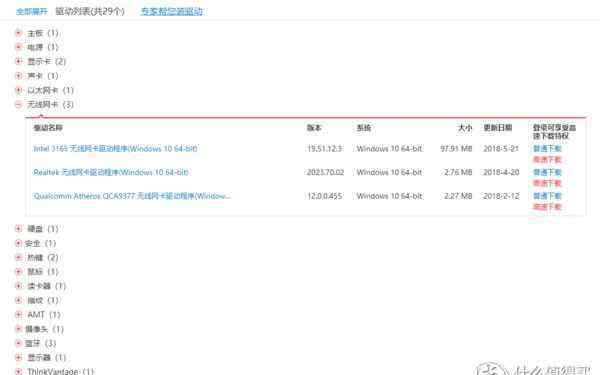Screen dimensions: 600x375
Task: Click the red 高速下载 for Realtek driver
Action: (x=547, y=183)
